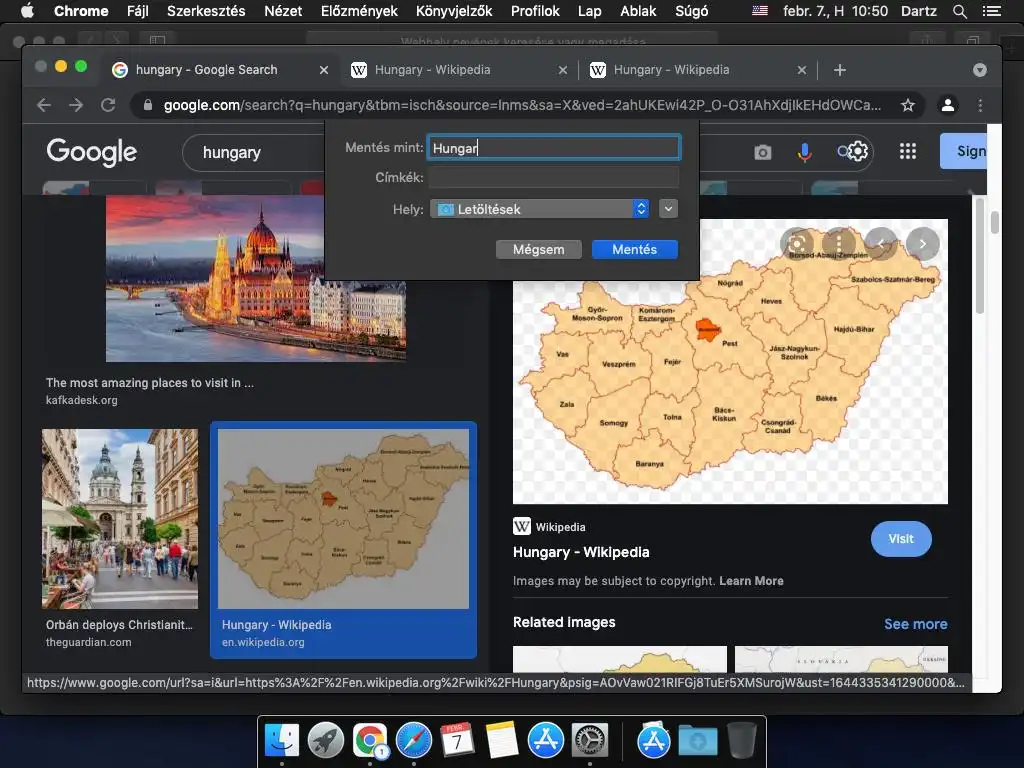Open Safari from the Dock
This screenshot has height=768, width=1024.
pos(413,741)
